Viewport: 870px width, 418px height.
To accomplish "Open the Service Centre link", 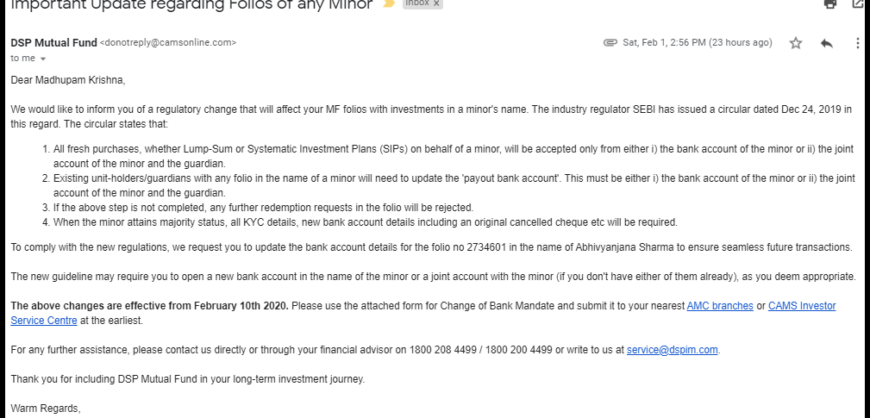I will click(44, 320).
